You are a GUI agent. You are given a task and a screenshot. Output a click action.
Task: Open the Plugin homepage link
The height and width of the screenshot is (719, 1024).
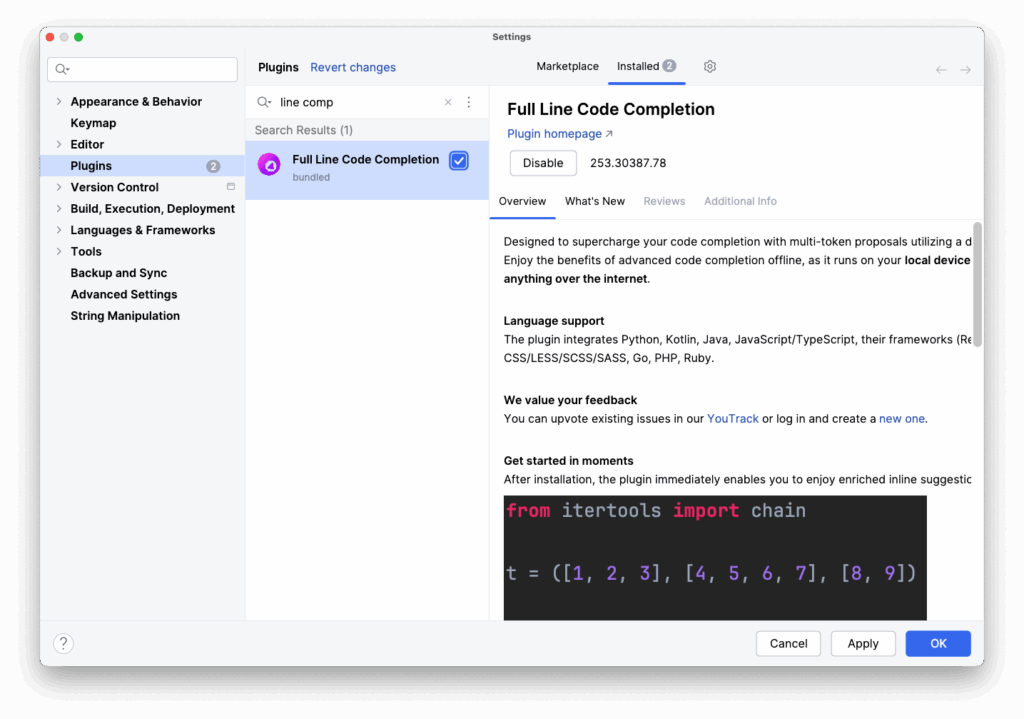coord(554,133)
